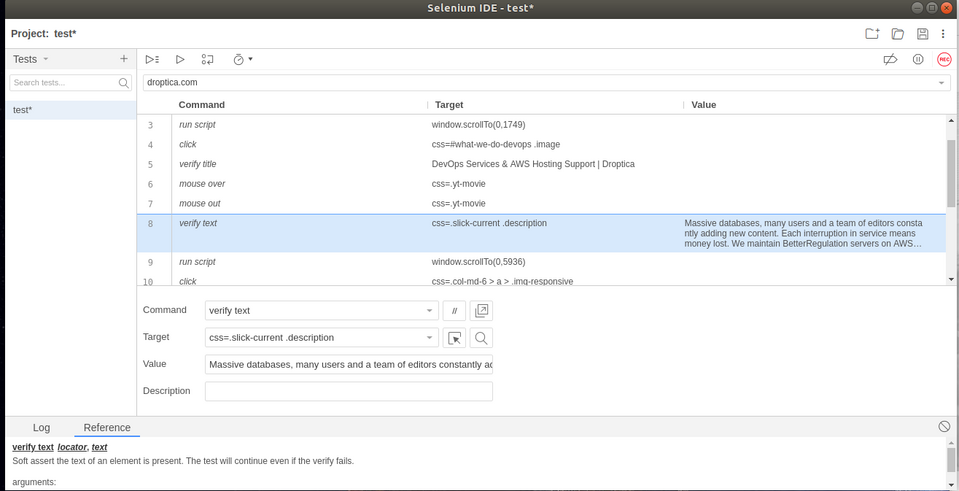
Task: Open the test execution speed control
Action: point(242,59)
